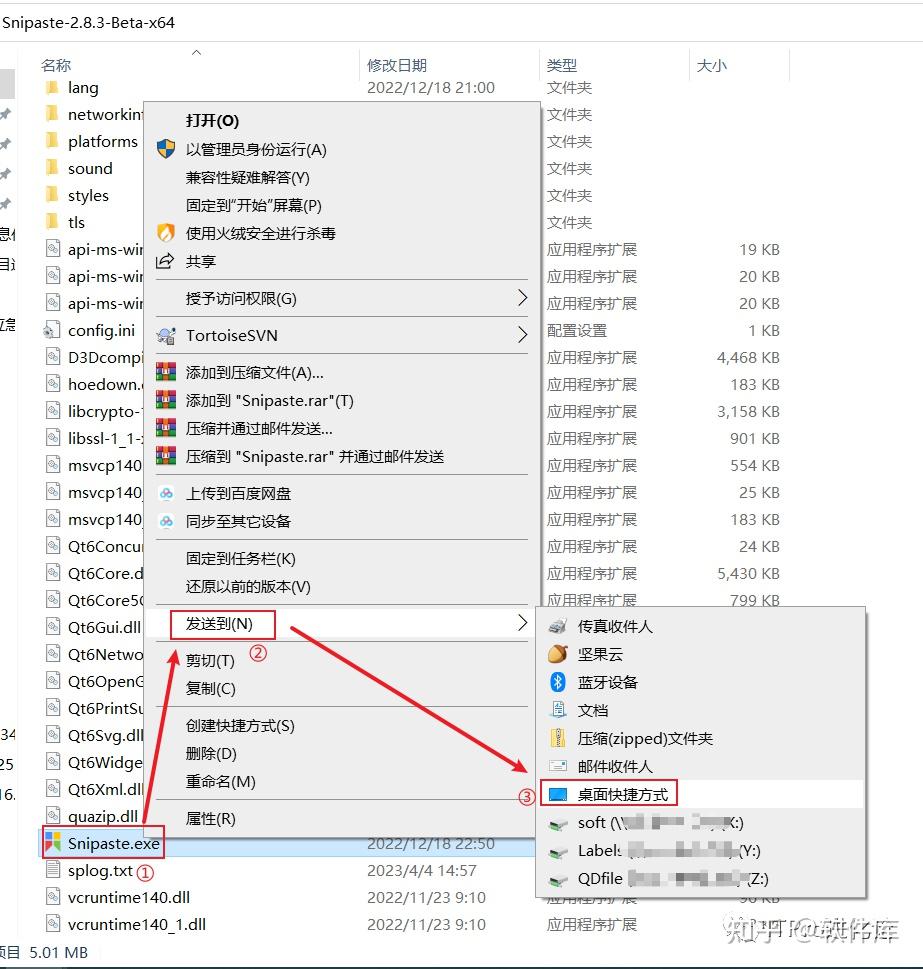Click the 名称 column header to sort
Screen dimensions: 923x969
click(x=57, y=65)
